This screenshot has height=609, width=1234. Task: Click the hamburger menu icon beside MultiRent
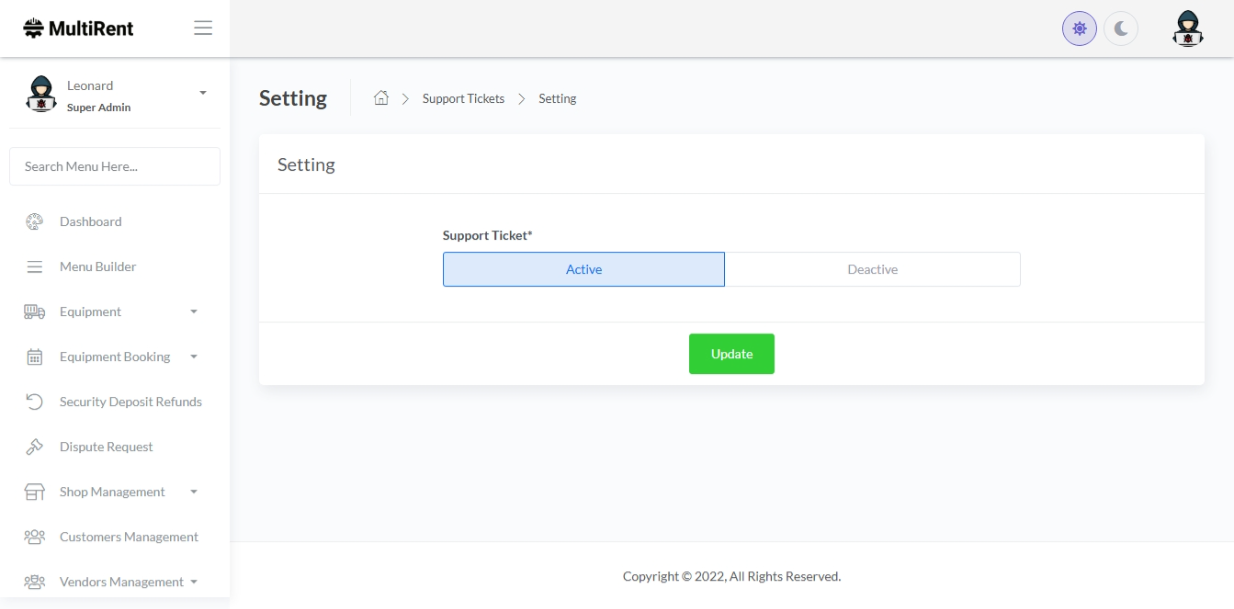tap(203, 29)
